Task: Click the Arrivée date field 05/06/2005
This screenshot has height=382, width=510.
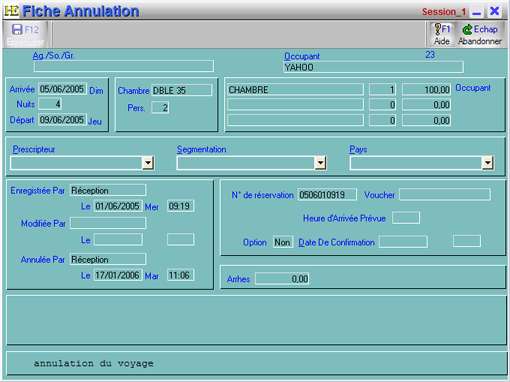Action: tap(62, 89)
